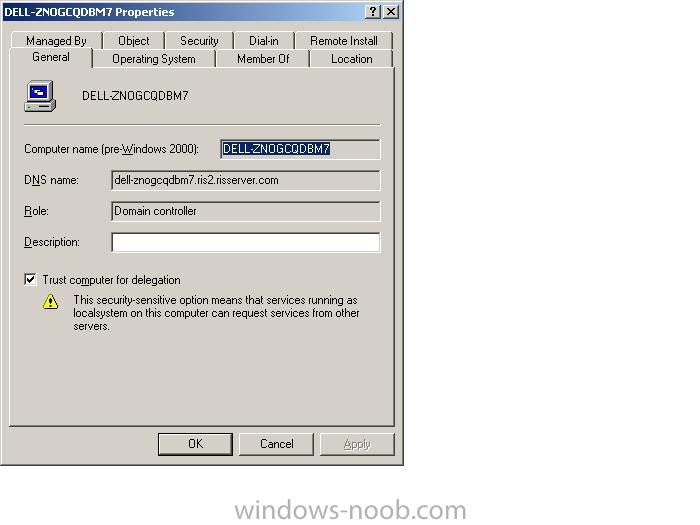The height and width of the screenshot is (525, 700).
Task: Click the Computer name pre-Windows 2000 field
Action: [x=300, y=149]
